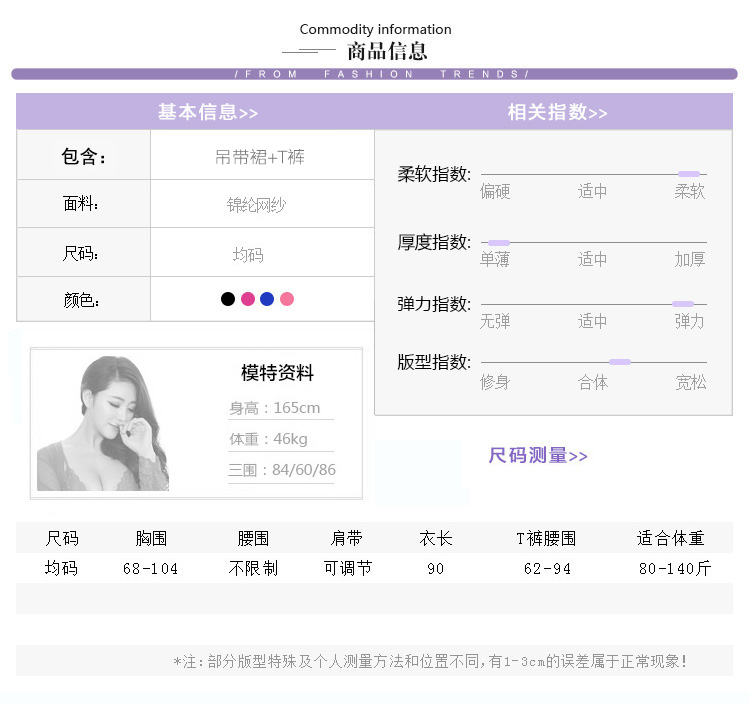The width and height of the screenshot is (750, 703).
Task: Click the 适合体重 column header
Action: click(670, 538)
